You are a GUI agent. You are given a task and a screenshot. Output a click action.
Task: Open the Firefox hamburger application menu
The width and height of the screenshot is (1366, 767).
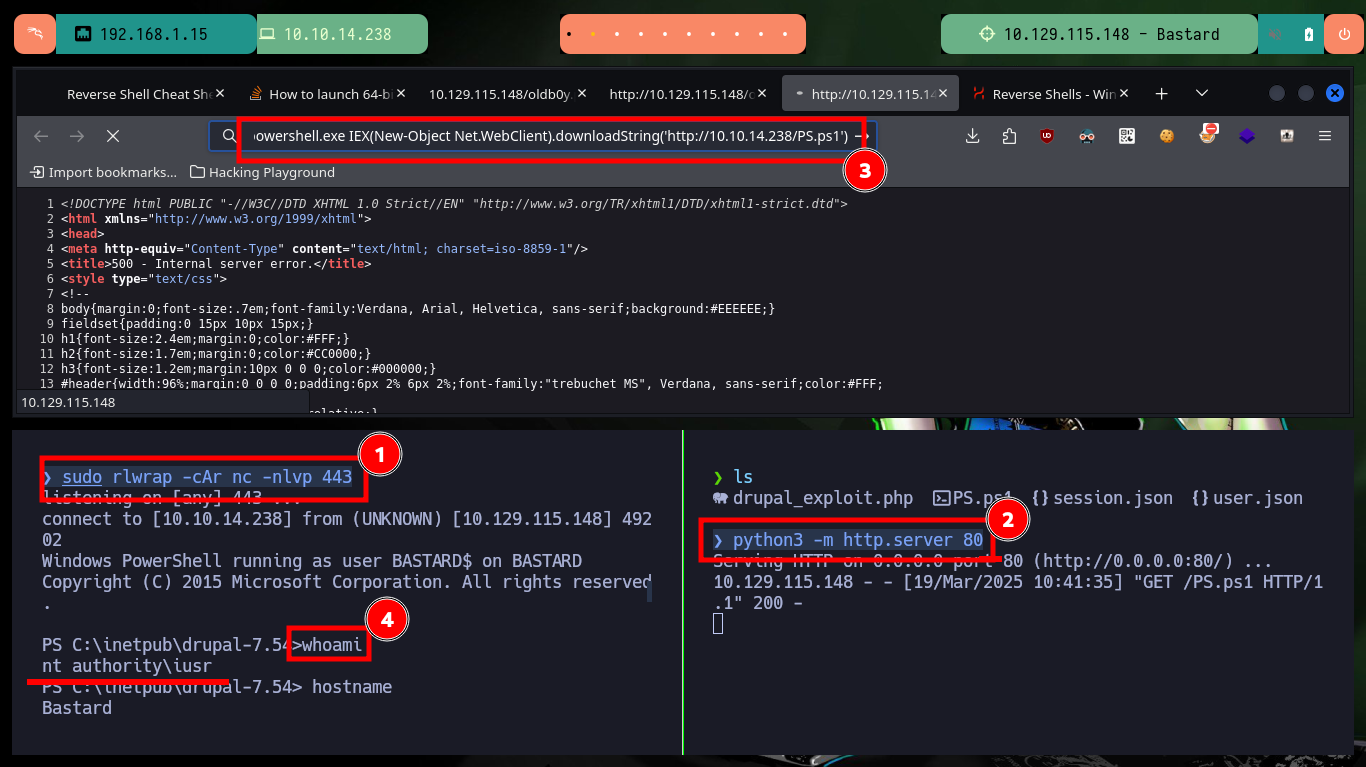point(1325,136)
